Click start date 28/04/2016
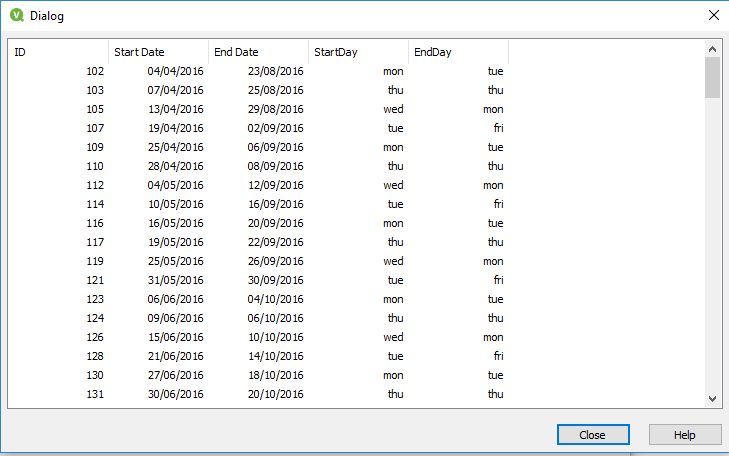 click(x=176, y=166)
